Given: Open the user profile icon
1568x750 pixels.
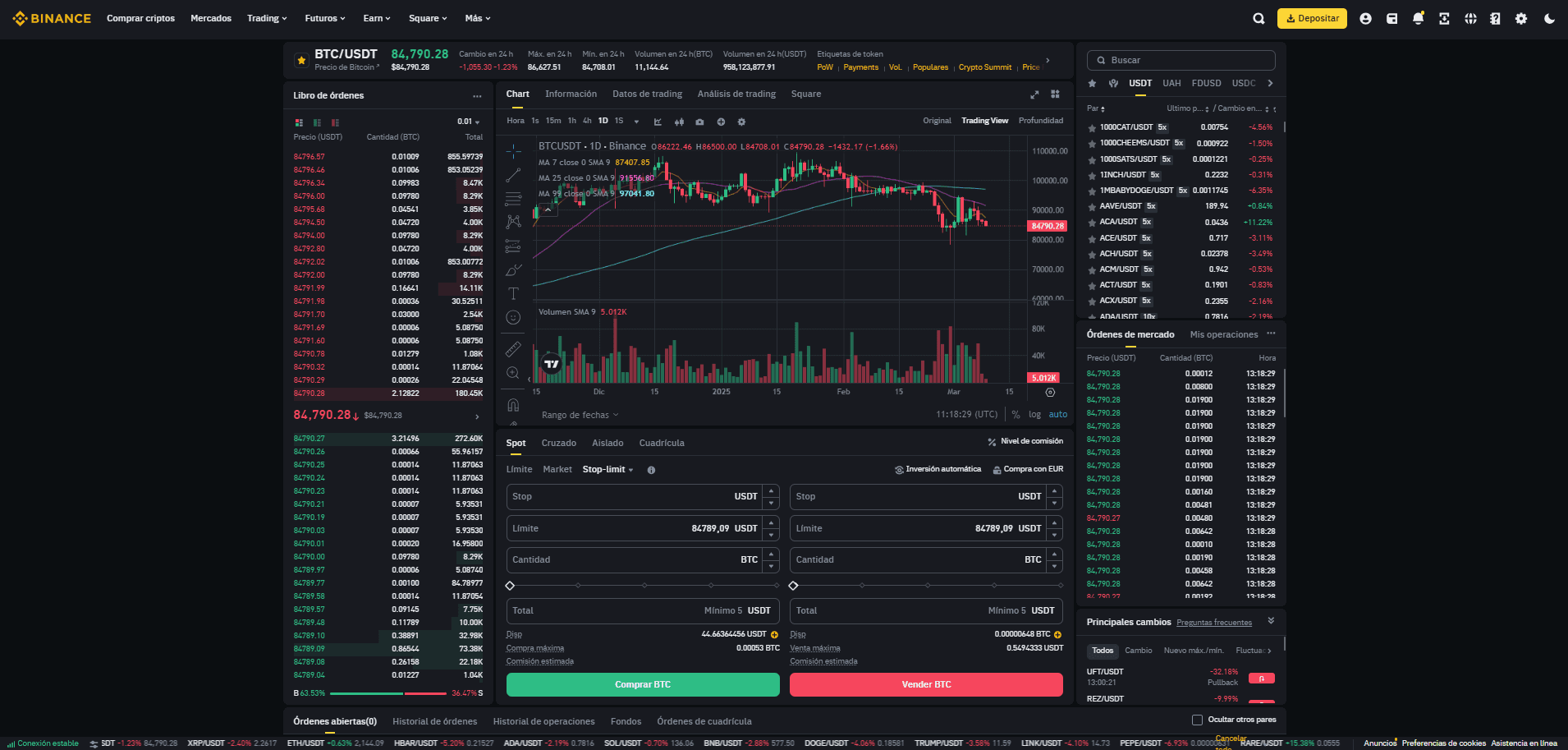Looking at the screenshot, I should coord(1365,18).
